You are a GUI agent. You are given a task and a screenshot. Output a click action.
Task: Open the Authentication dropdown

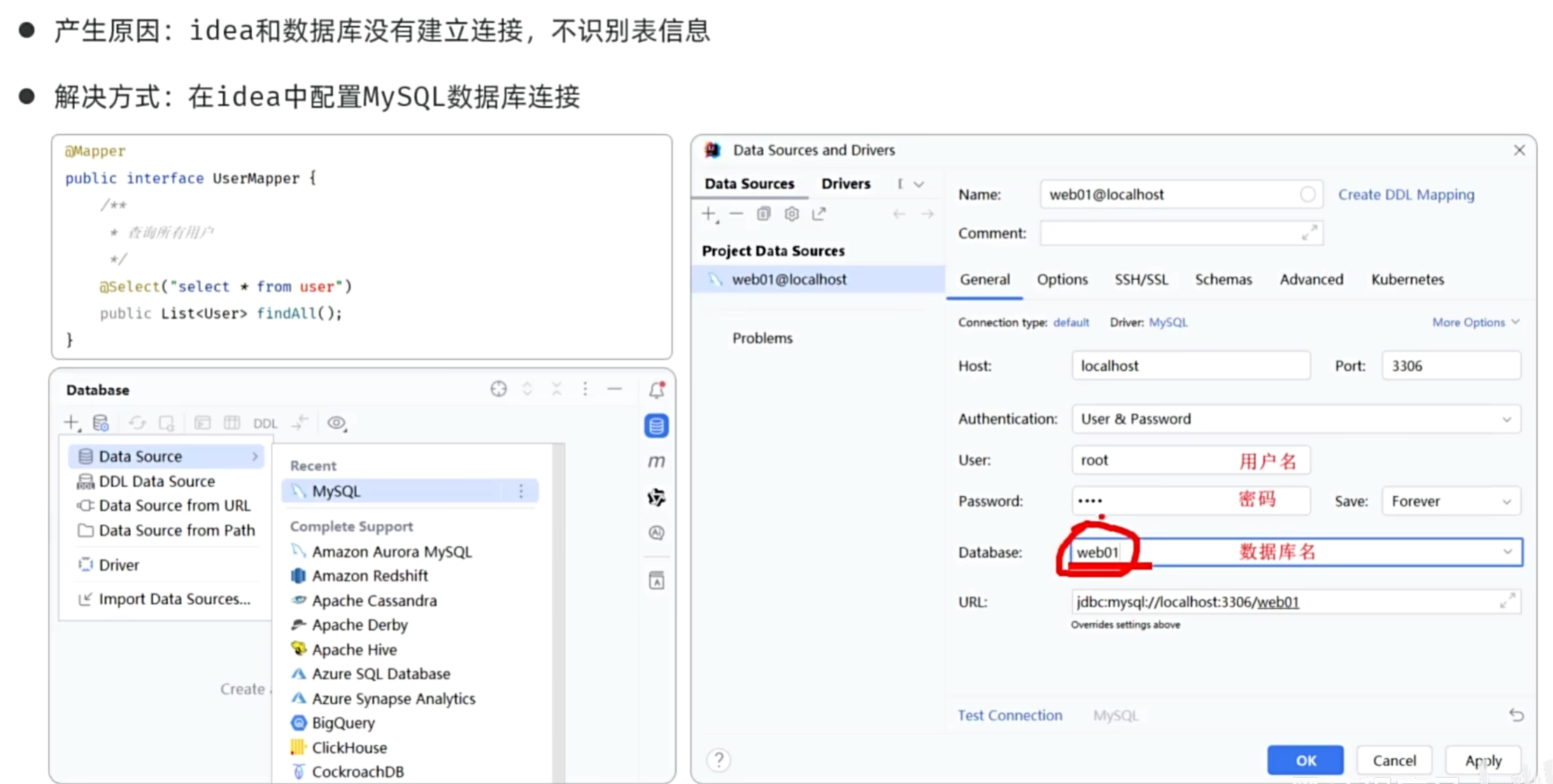(x=1506, y=419)
